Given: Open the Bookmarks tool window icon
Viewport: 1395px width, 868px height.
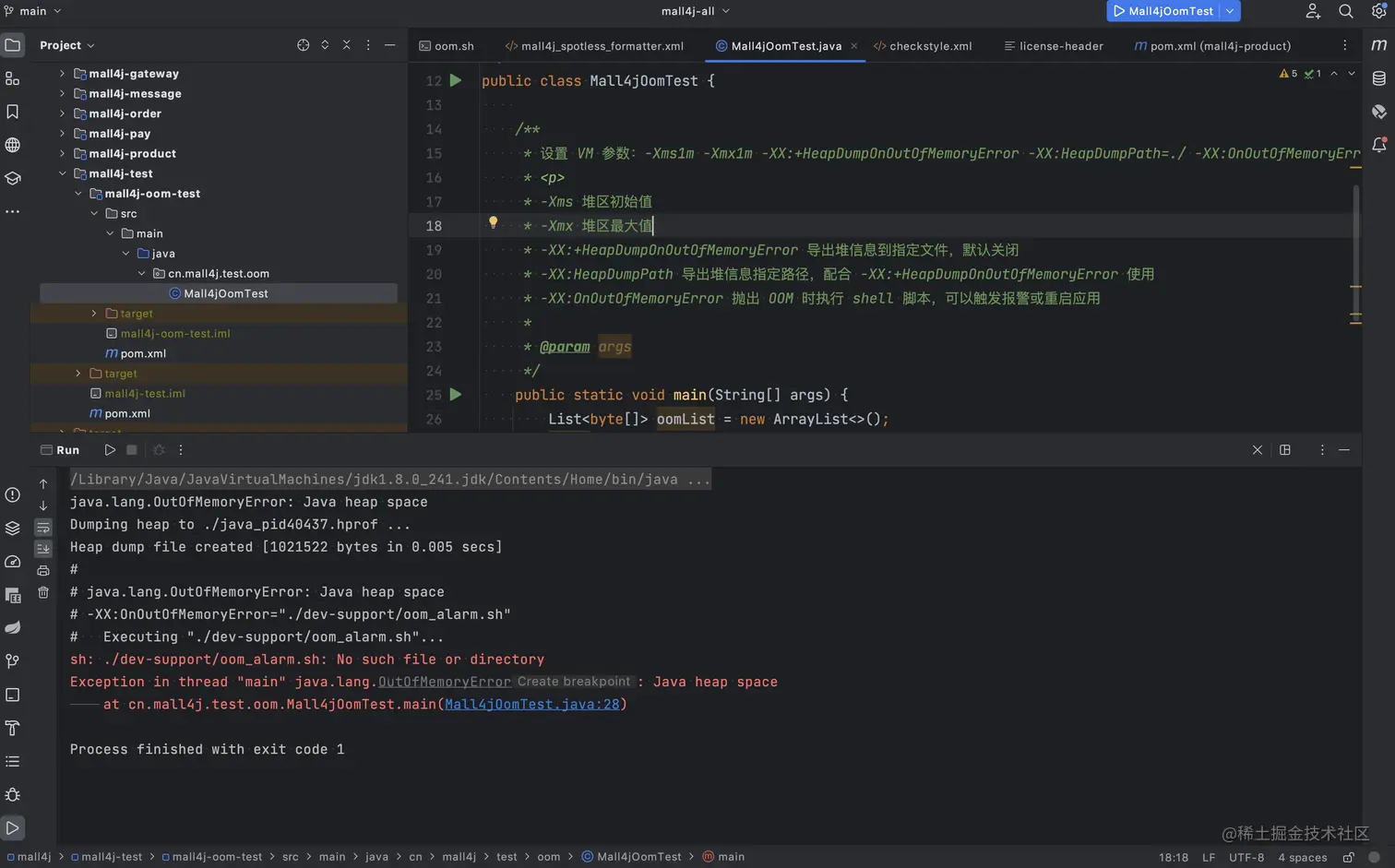Looking at the screenshot, I should click(13, 112).
